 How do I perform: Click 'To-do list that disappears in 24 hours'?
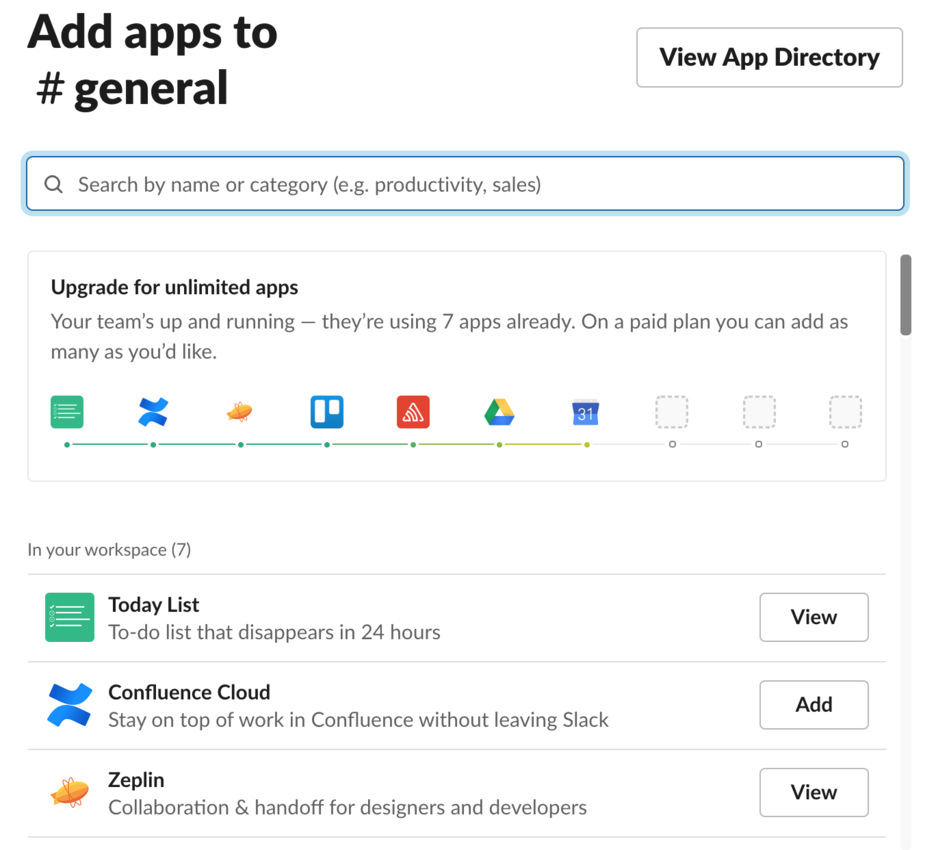(275, 632)
